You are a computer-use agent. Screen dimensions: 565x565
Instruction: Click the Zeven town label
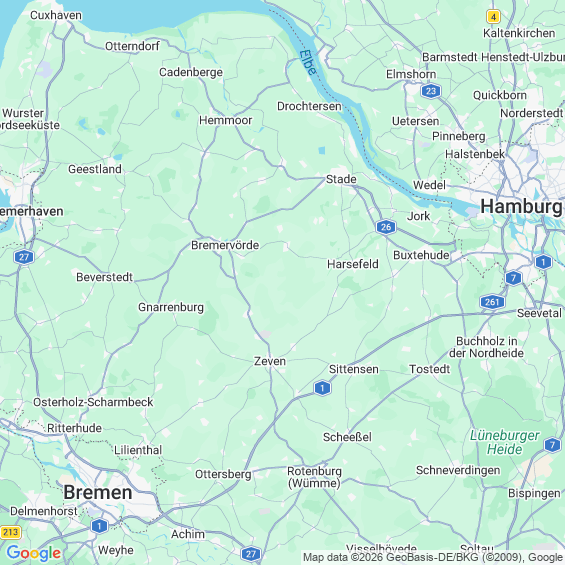pyautogui.click(x=270, y=361)
